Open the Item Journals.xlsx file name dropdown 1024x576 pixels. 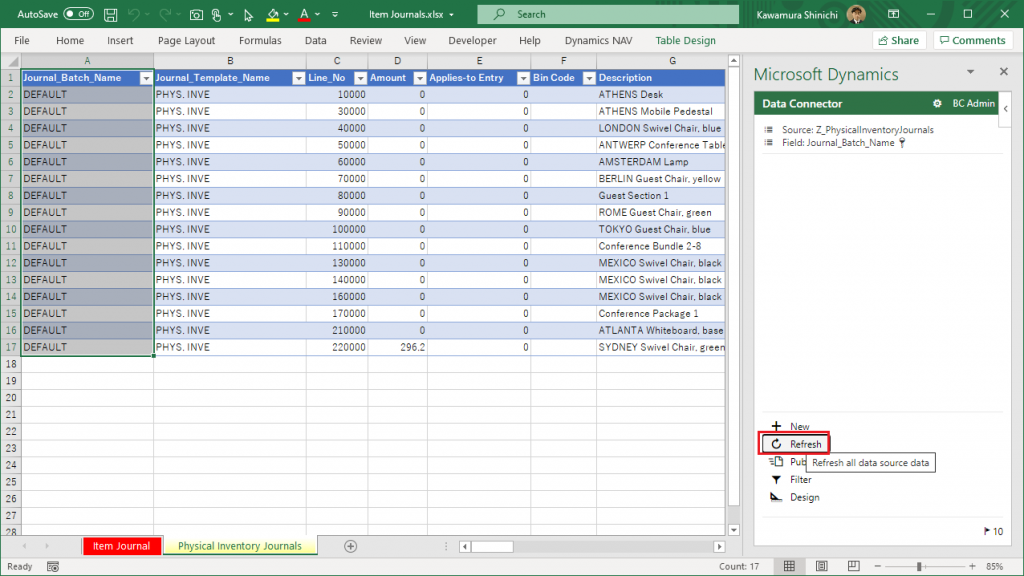451,14
